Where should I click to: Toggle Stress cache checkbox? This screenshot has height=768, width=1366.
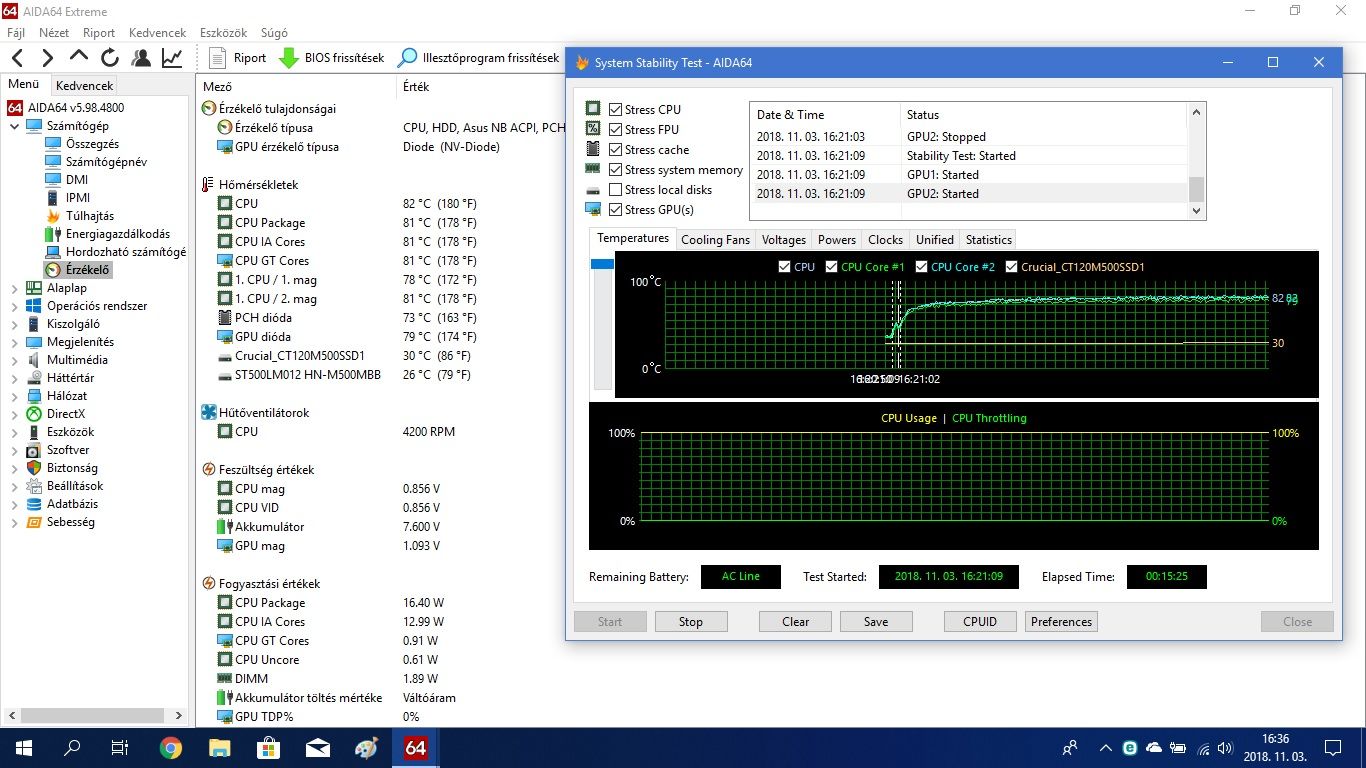coord(616,150)
